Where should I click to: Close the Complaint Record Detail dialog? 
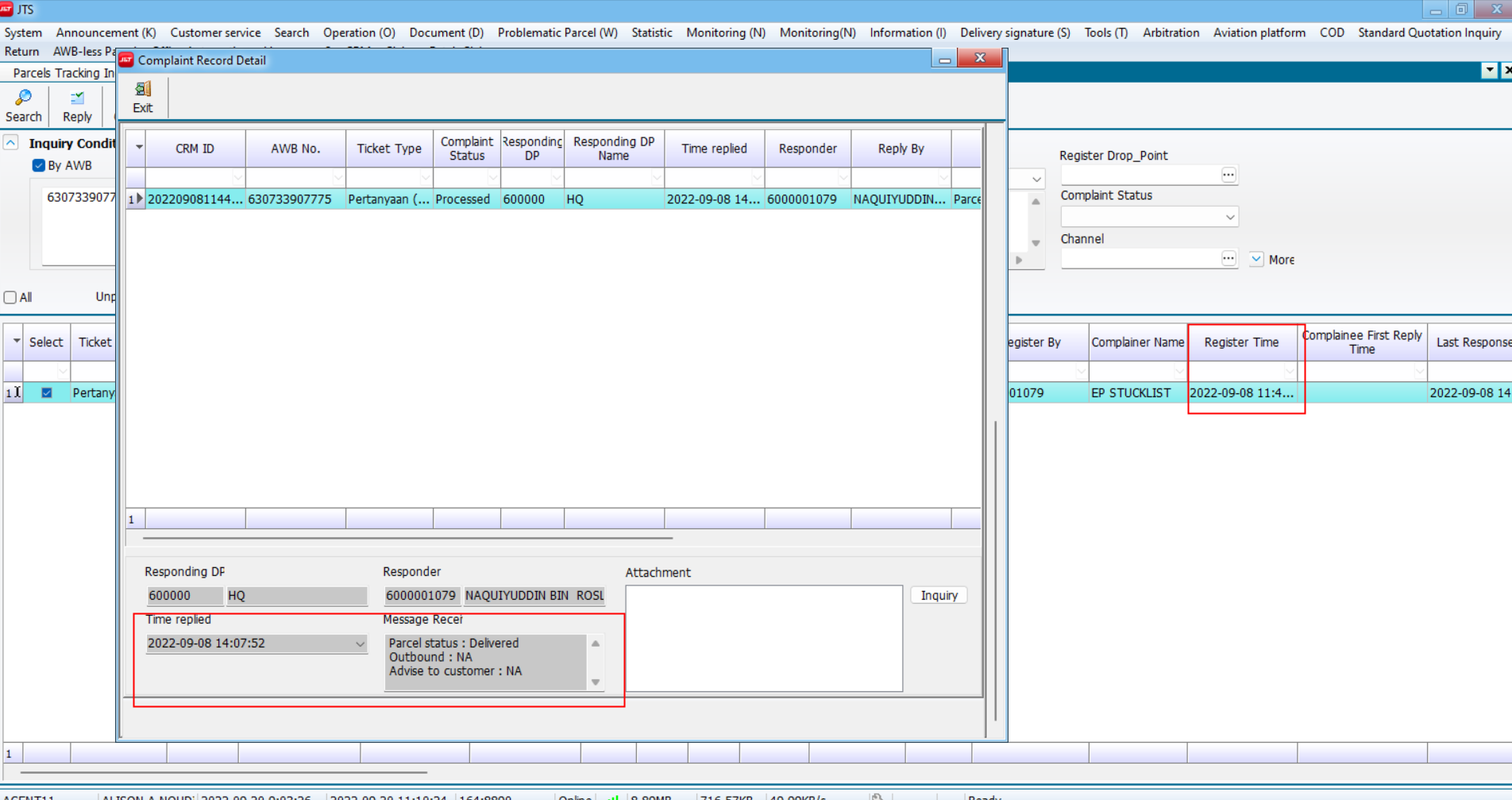click(x=980, y=58)
